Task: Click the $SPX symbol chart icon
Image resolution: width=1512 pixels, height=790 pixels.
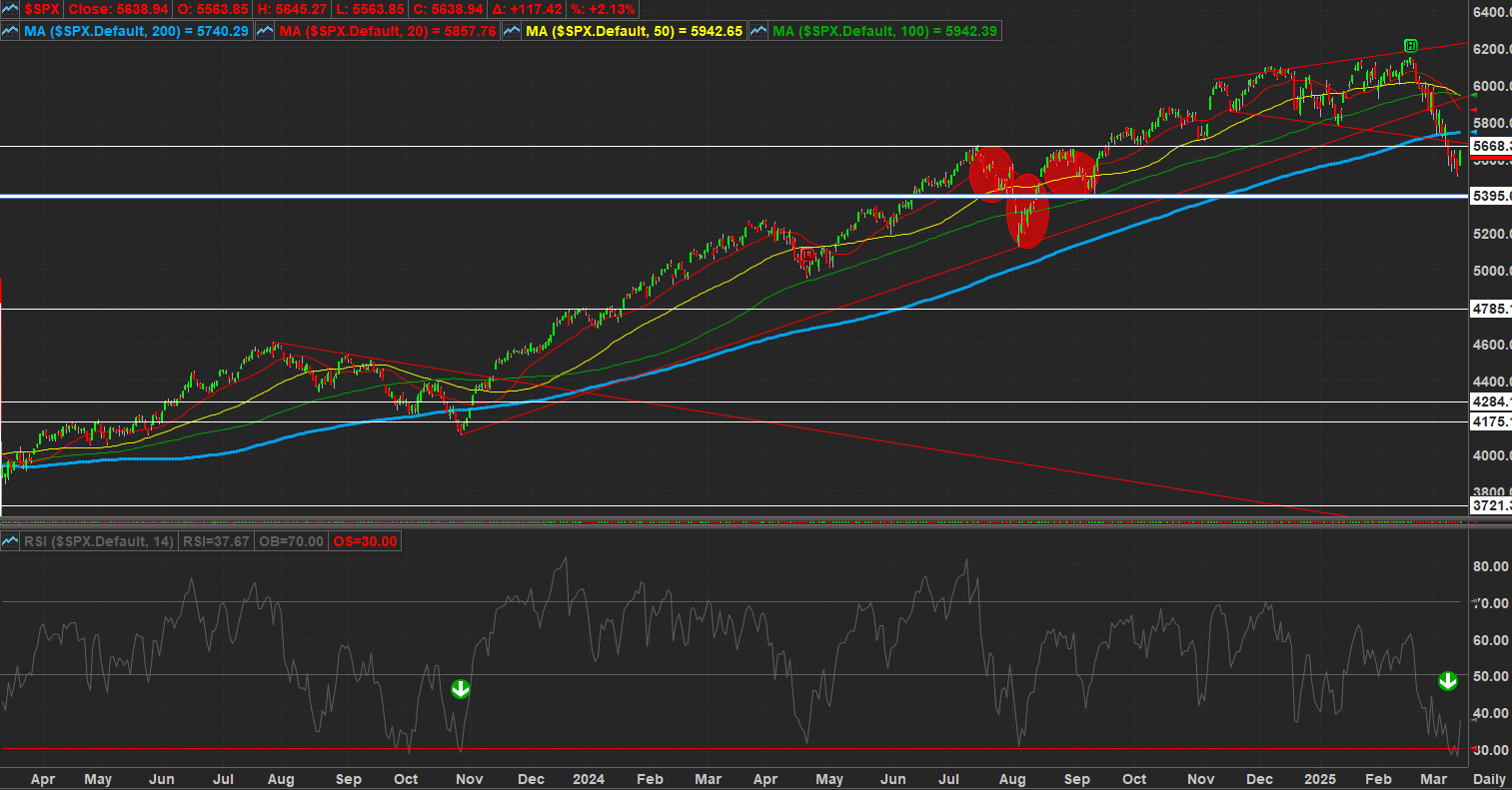Action: point(11,8)
